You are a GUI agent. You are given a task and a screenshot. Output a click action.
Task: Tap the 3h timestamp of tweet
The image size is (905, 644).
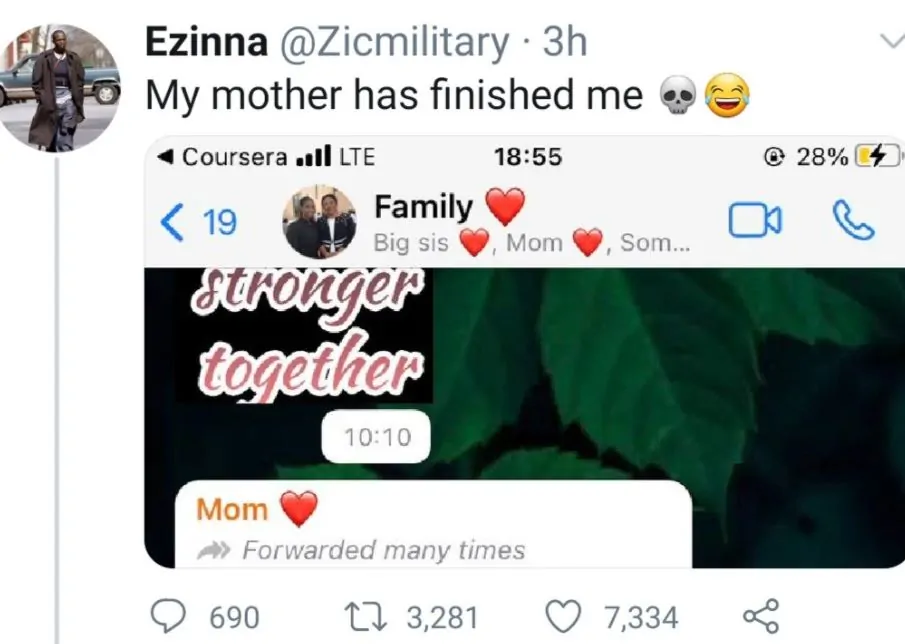pos(565,42)
